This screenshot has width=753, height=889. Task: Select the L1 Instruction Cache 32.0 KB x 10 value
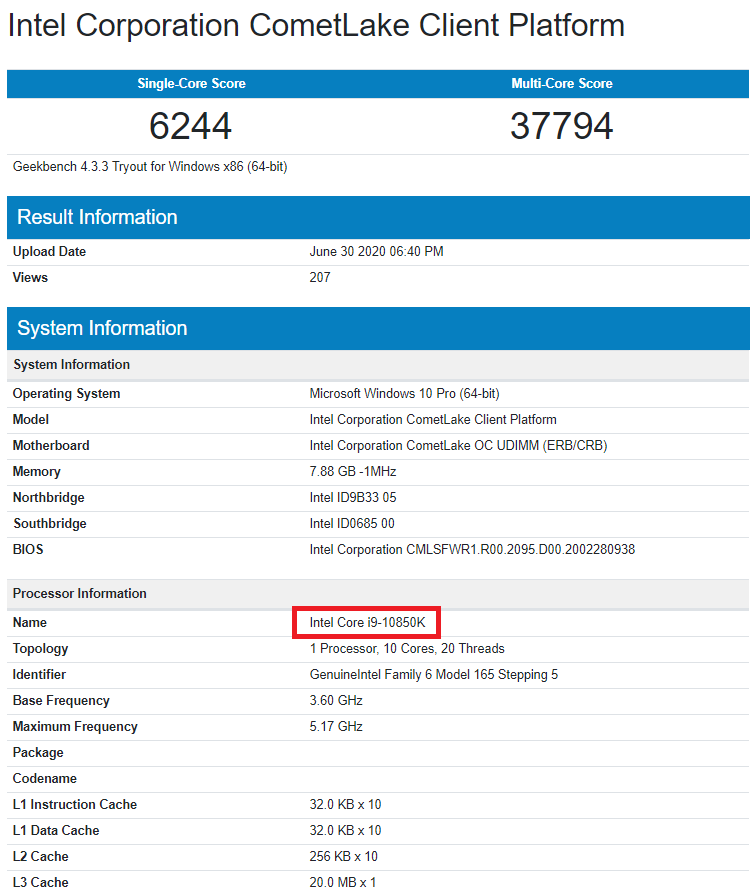(345, 805)
